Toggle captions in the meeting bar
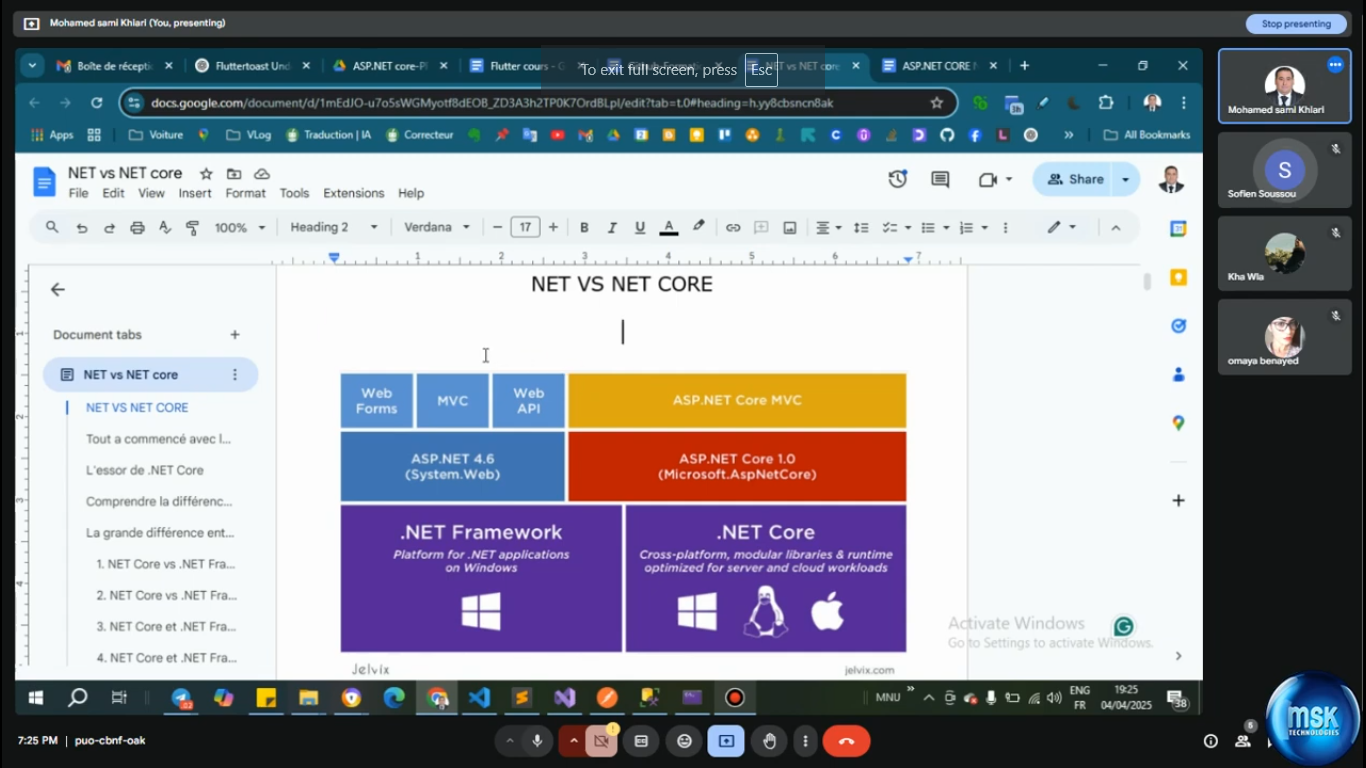The width and height of the screenshot is (1366, 768). (641, 741)
